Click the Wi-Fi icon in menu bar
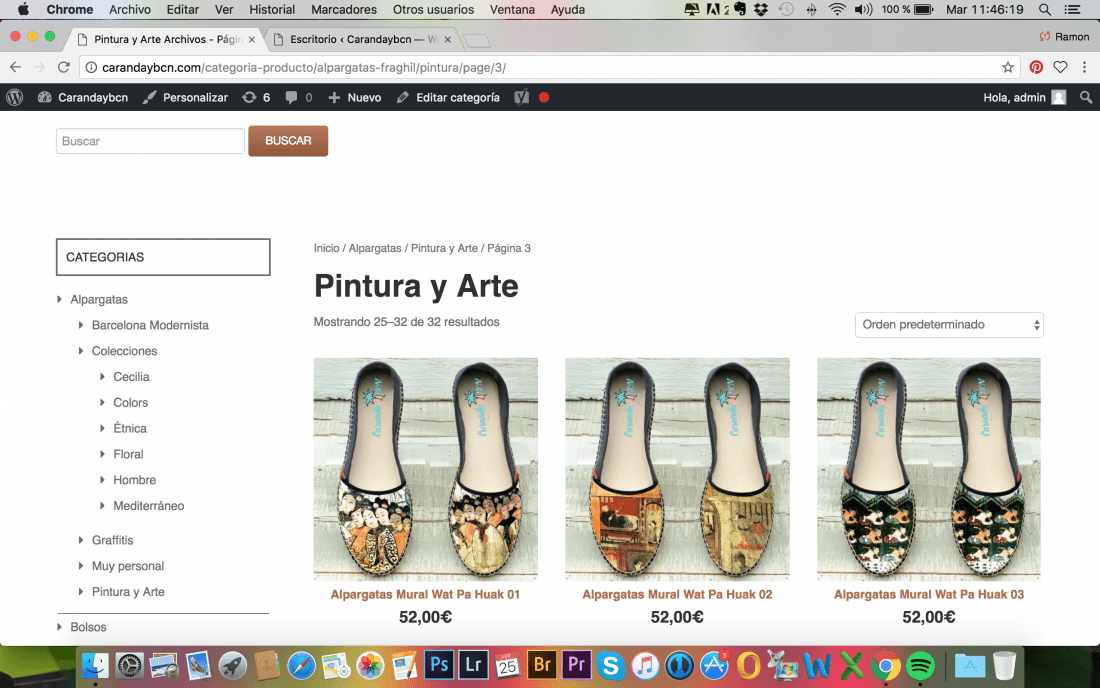This screenshot has width=1100, height=688. pos(836,9)
